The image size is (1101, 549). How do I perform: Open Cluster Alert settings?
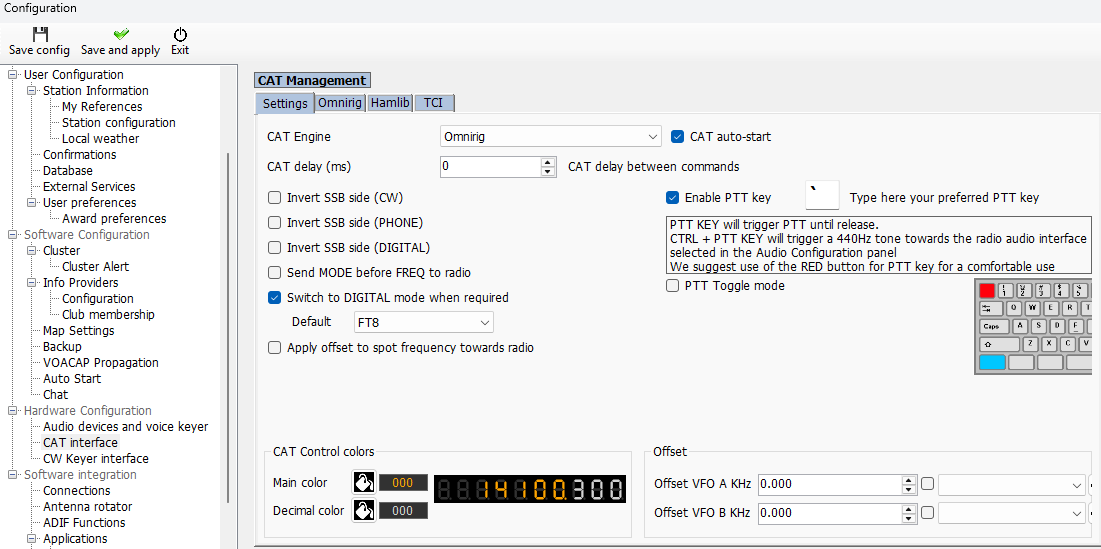[x=95, y=267]
